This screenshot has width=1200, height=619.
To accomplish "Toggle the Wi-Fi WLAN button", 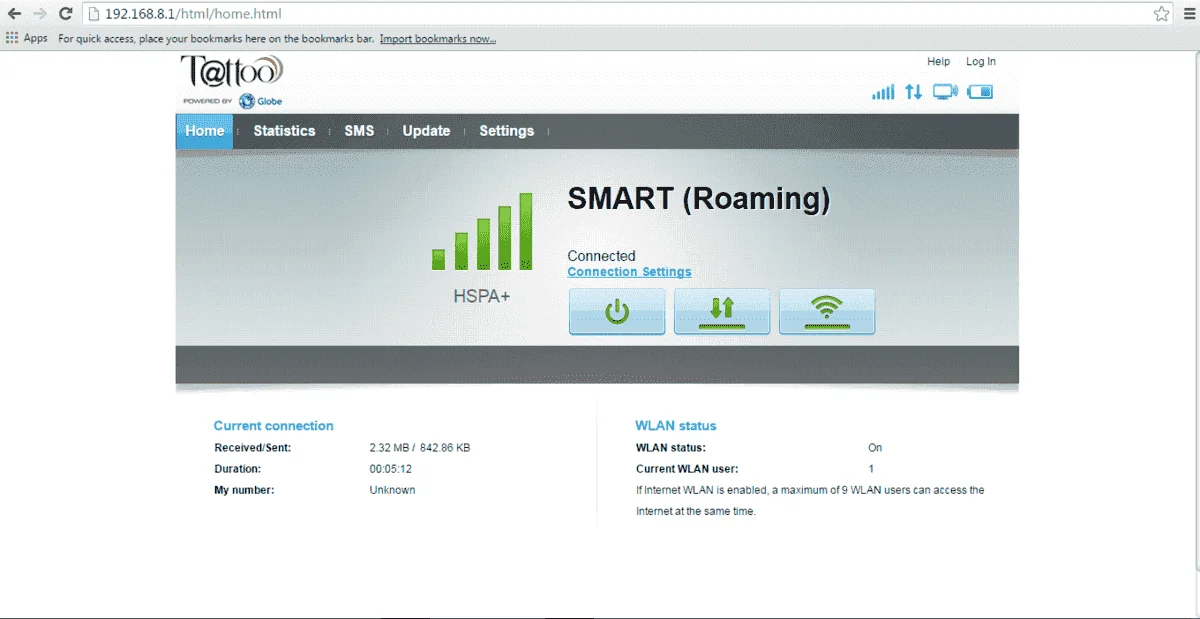I will click(827, 311).
